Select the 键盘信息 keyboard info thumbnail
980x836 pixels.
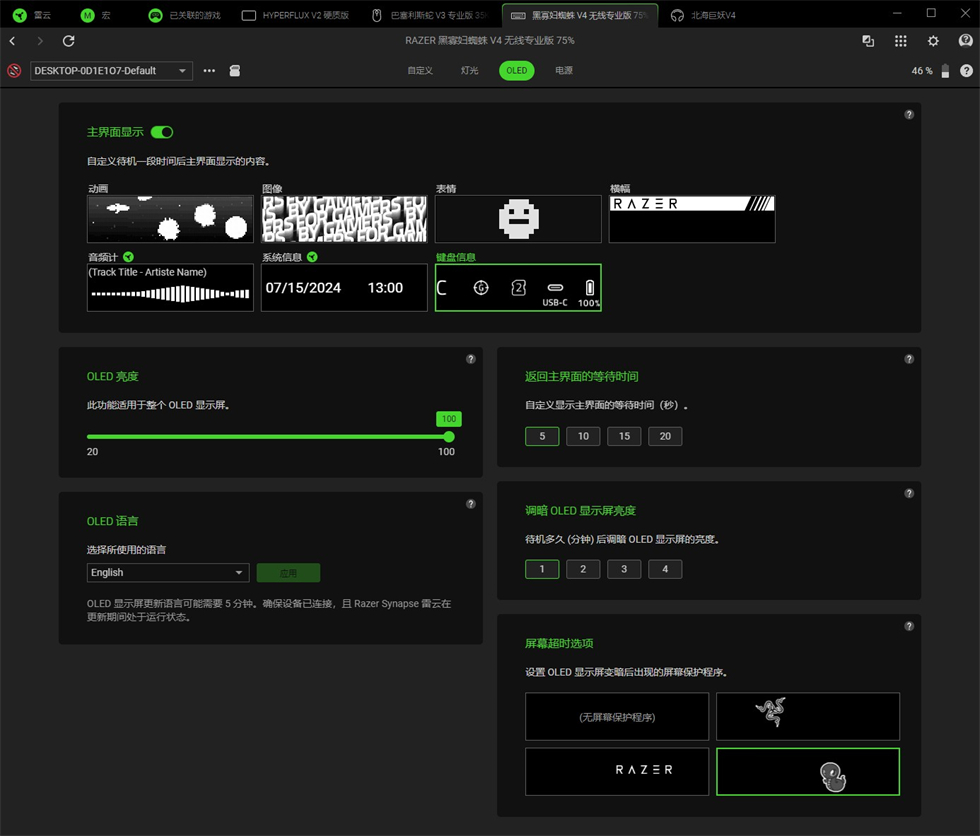pos(518,287)
